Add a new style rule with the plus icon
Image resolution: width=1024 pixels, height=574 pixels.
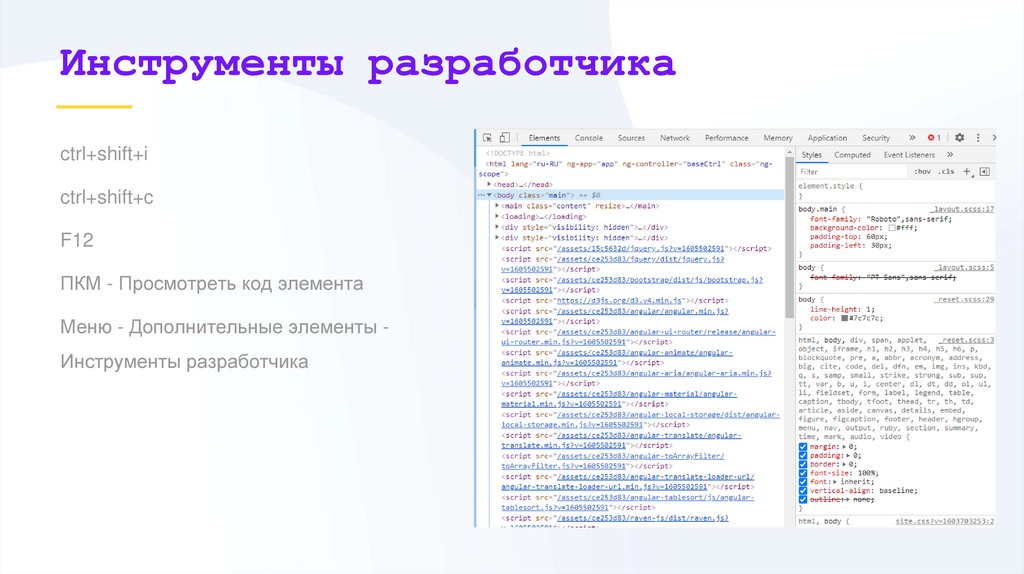[x=967, y=172]
